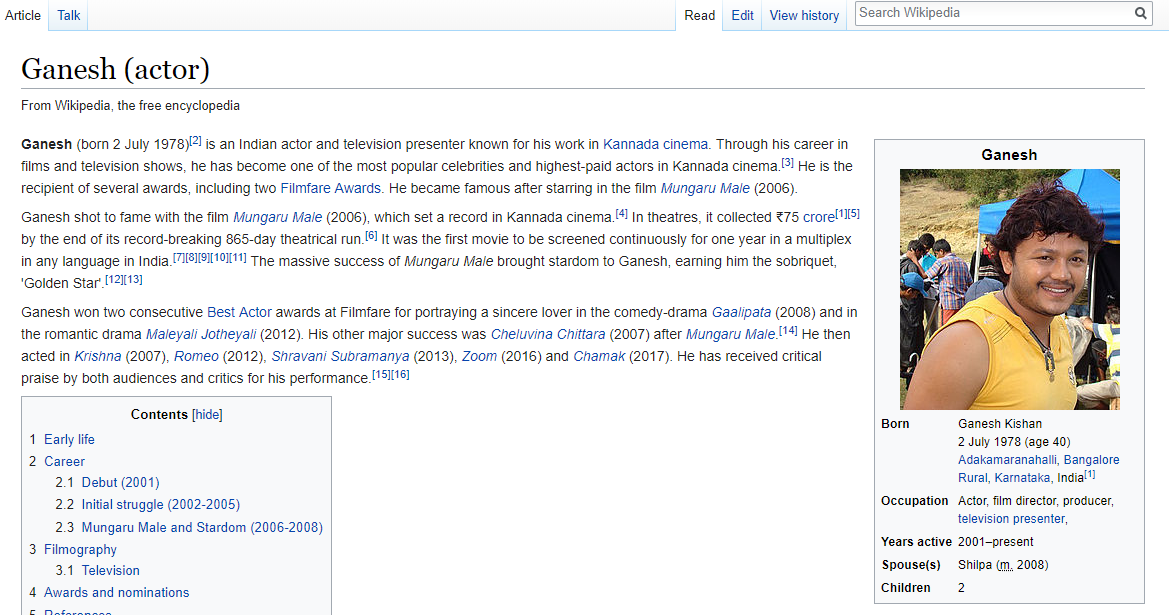Open citation [4] after record sentence
Viewport: 1169px width, 615px height.
coord(622,213)
